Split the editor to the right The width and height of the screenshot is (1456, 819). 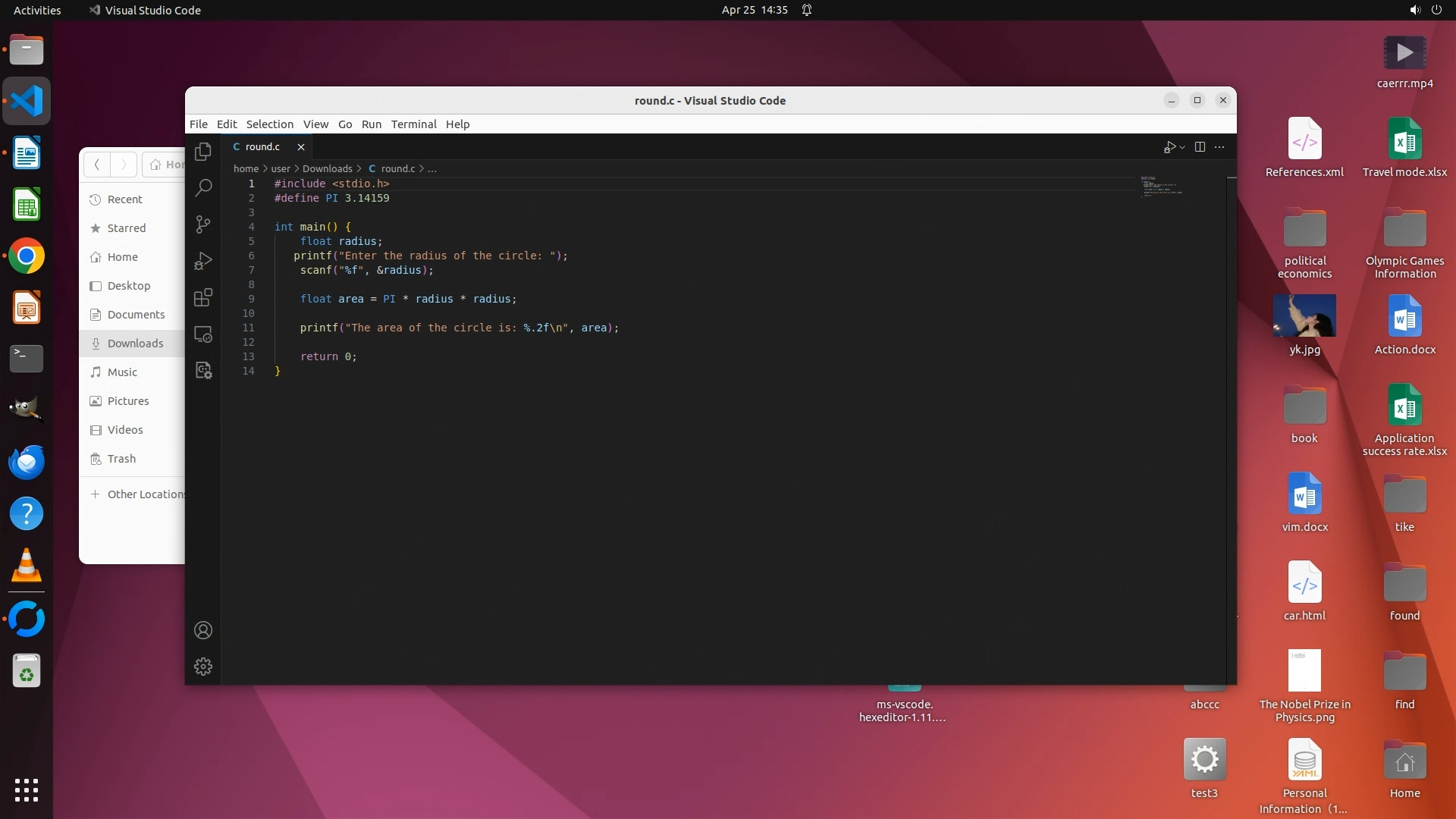point(1200,147)
